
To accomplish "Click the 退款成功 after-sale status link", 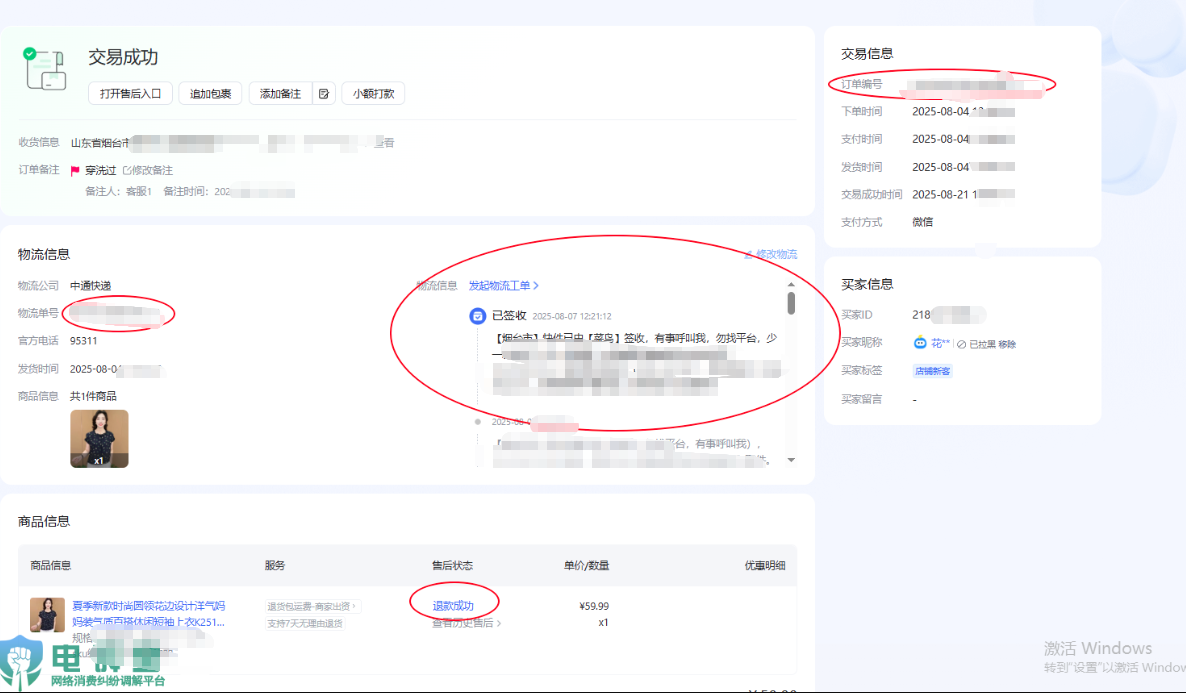I will 453,606.
